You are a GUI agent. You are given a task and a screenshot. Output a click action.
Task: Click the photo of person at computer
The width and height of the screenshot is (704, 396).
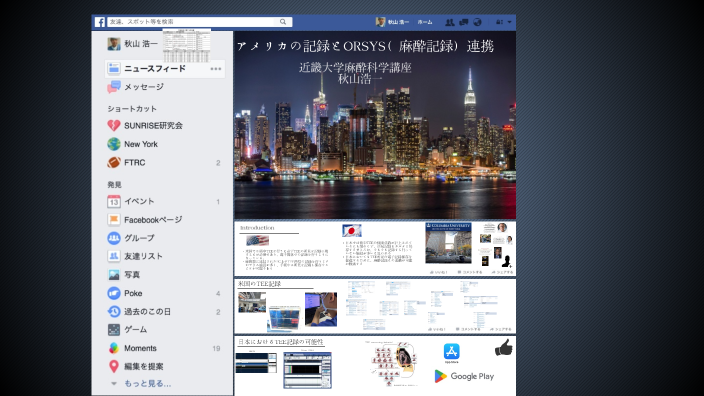tap(321, 309)
